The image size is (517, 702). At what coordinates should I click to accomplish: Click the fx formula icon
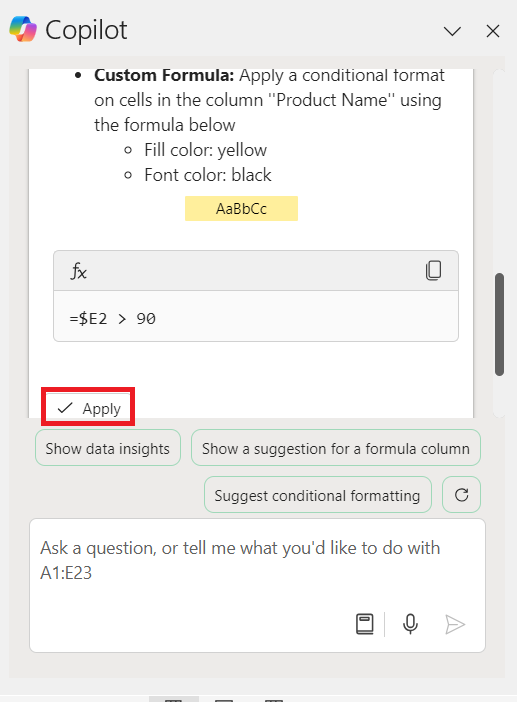(78, 271)
